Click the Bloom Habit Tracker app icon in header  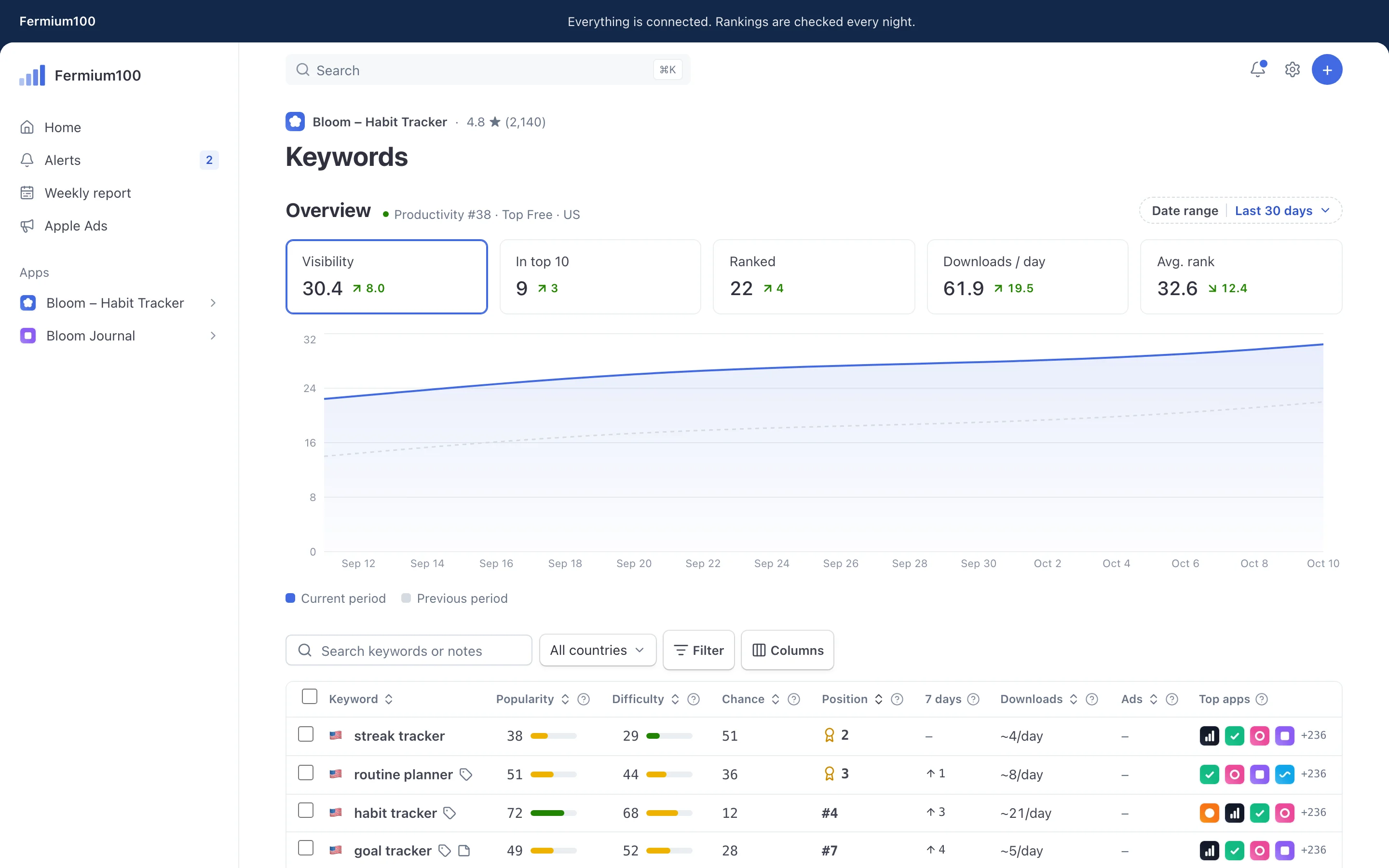[x=295, y=122]
